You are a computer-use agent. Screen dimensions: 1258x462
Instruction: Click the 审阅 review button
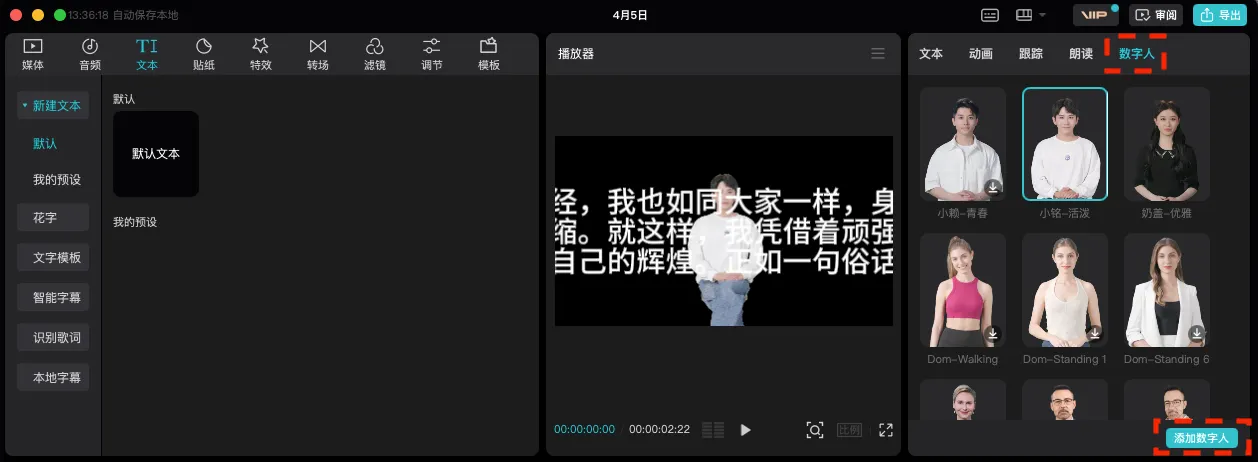(x=1156, y=15)
